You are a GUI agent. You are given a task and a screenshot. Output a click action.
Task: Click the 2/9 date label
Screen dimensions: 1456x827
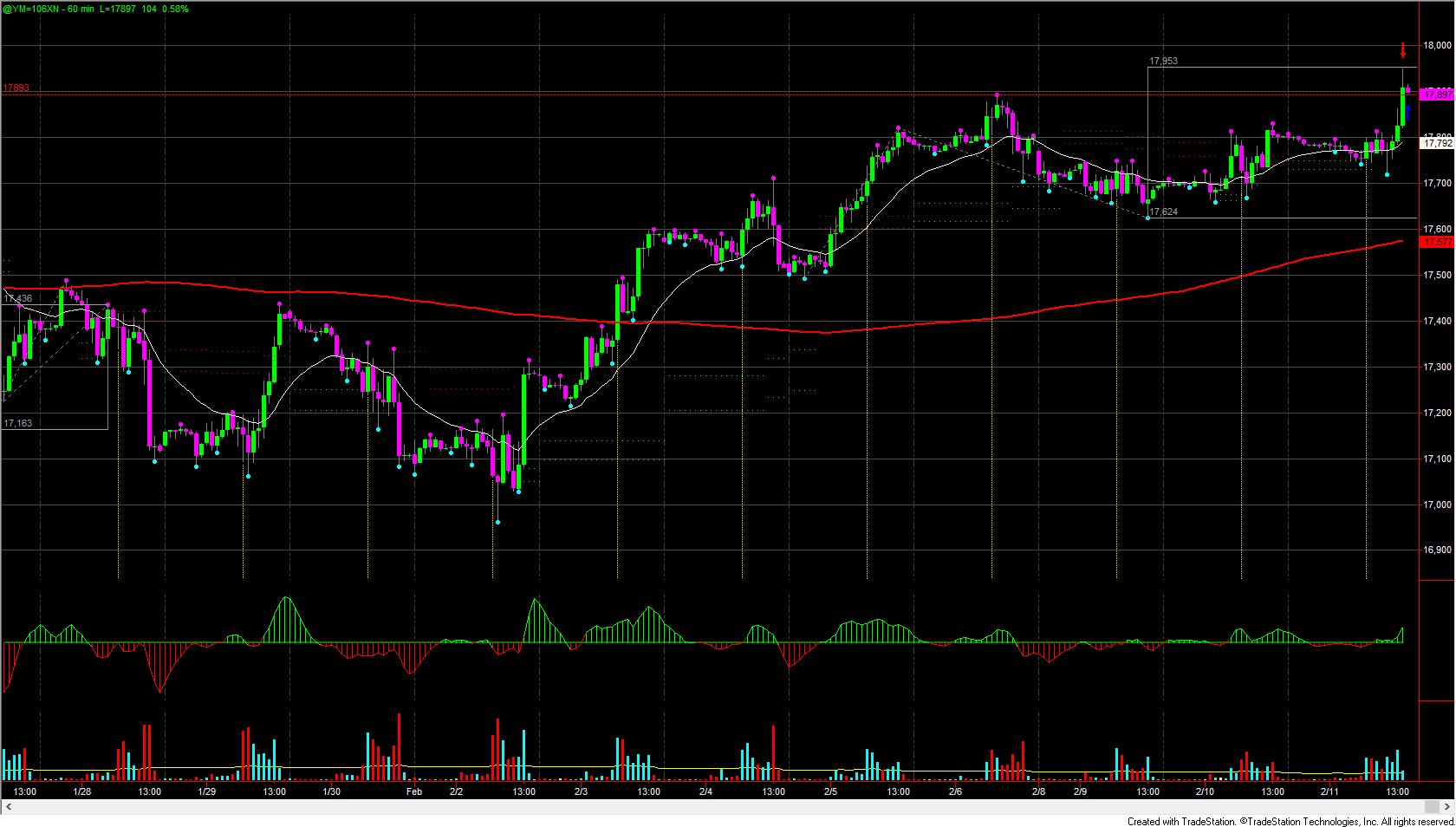tap(1080, 791)
